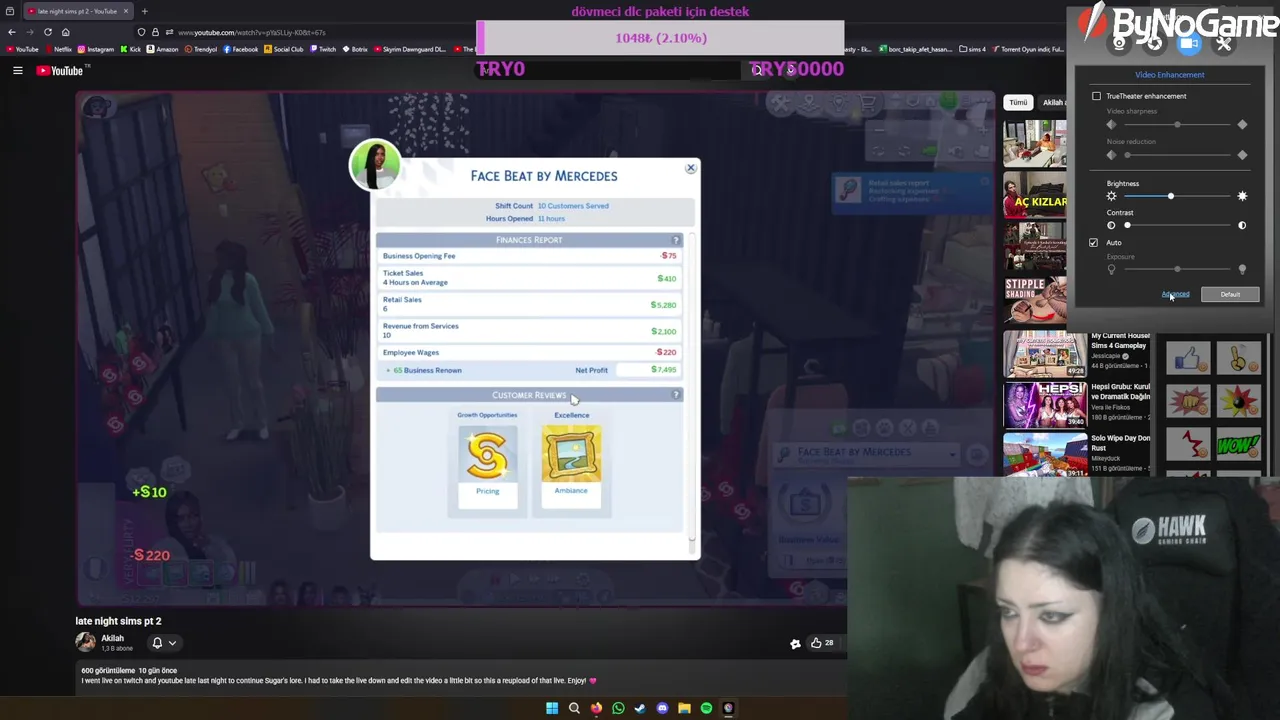Open Spotify from the taskbar
The width and height of the screenshot is (1280, 720).
tap(706, 708)
